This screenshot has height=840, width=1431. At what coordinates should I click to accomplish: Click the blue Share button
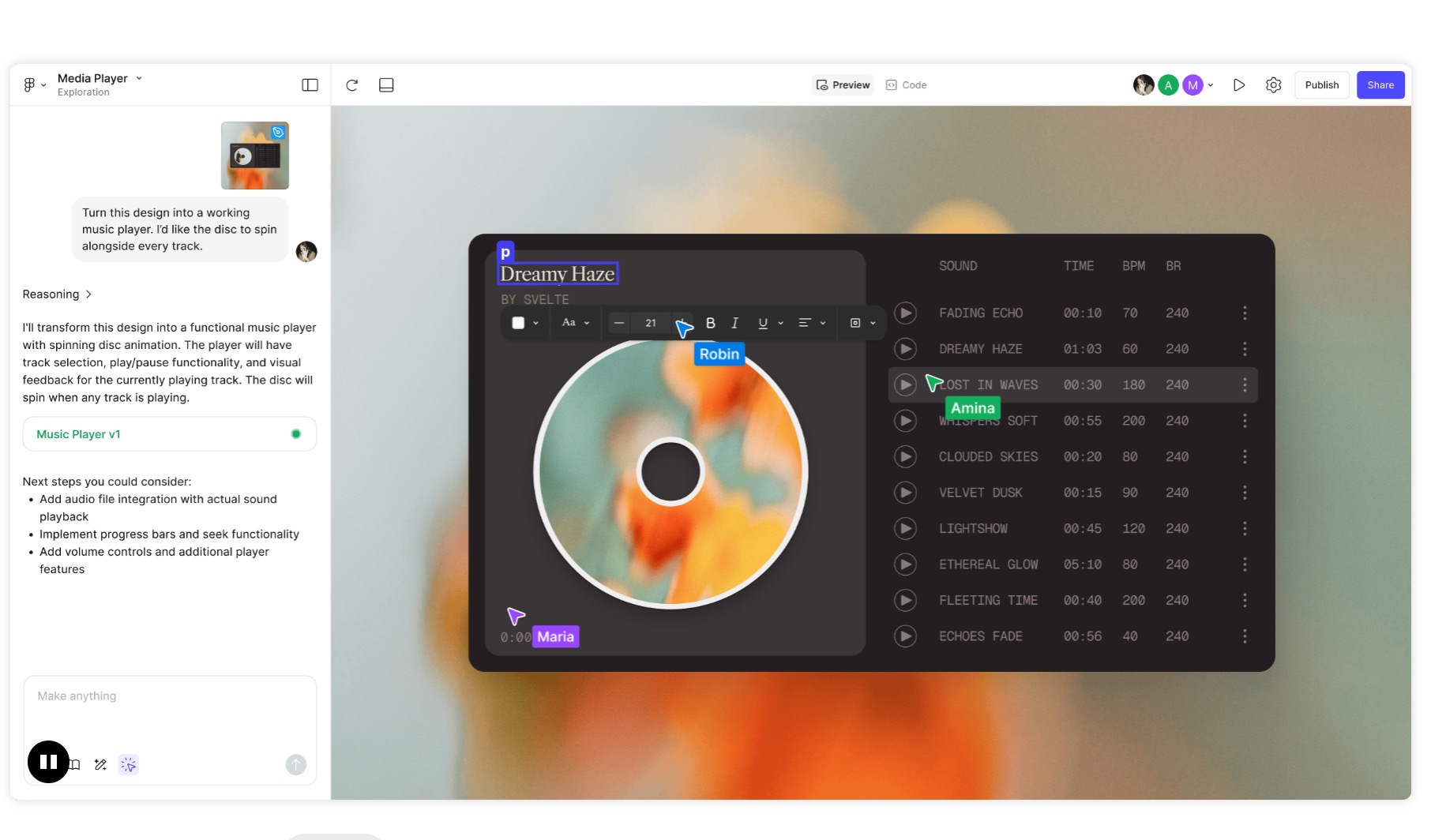[x=1380, y=84]
